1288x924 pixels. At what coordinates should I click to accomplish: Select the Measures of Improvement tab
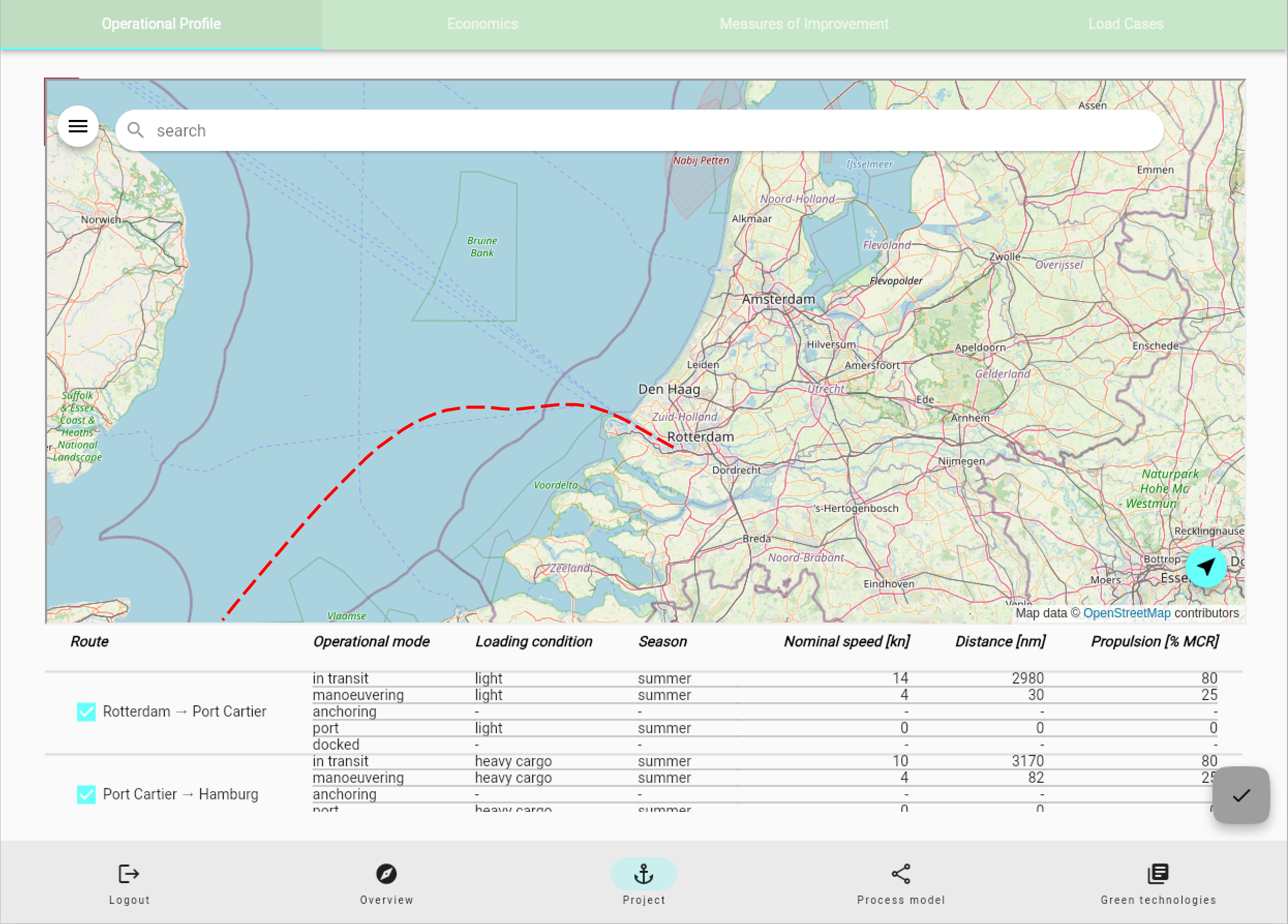click(x=804, y=24)
